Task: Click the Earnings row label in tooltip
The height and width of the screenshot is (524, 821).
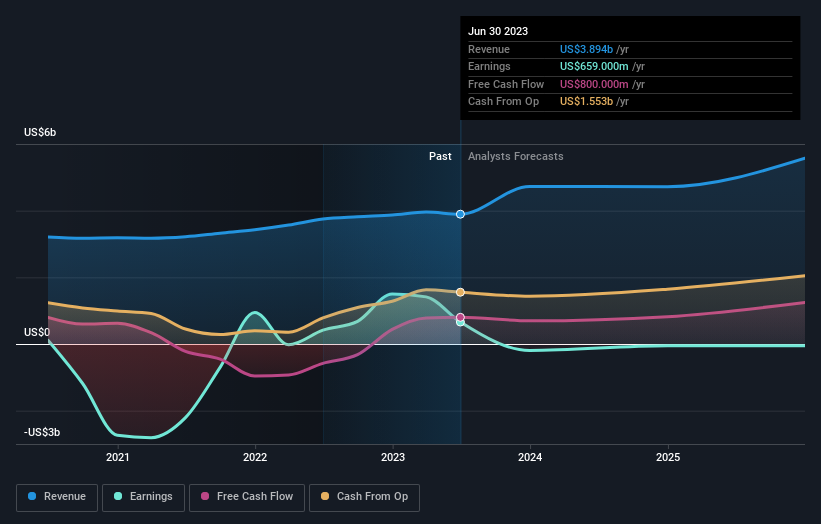Action: tap(489, 66)
